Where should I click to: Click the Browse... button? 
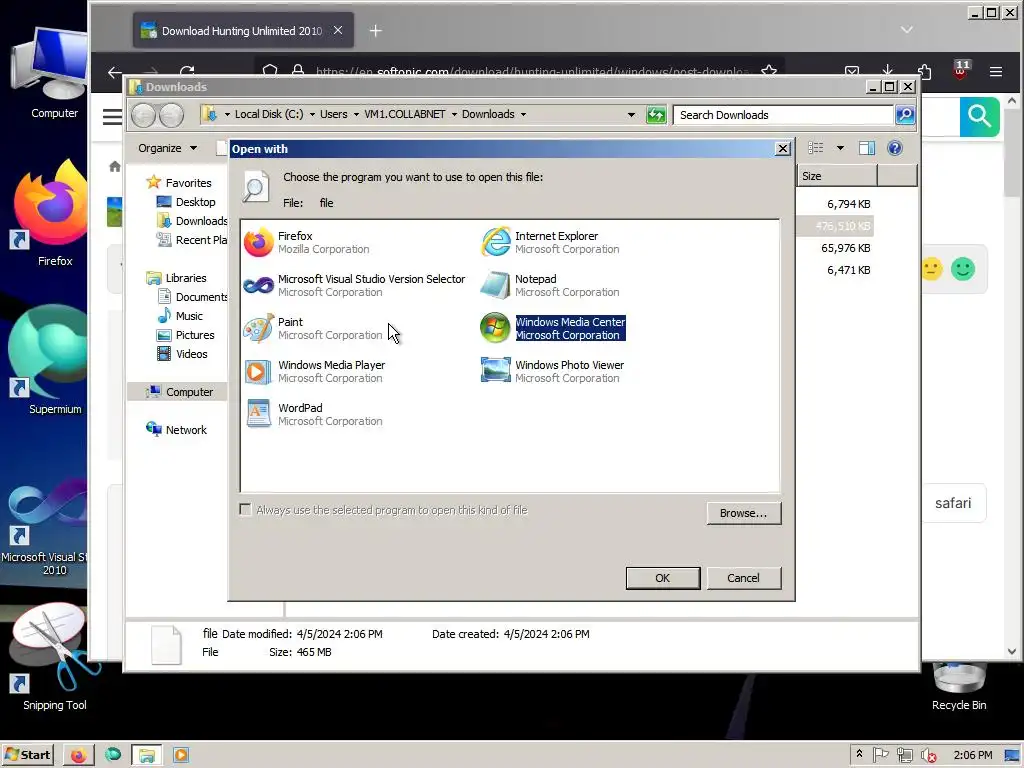743,513
